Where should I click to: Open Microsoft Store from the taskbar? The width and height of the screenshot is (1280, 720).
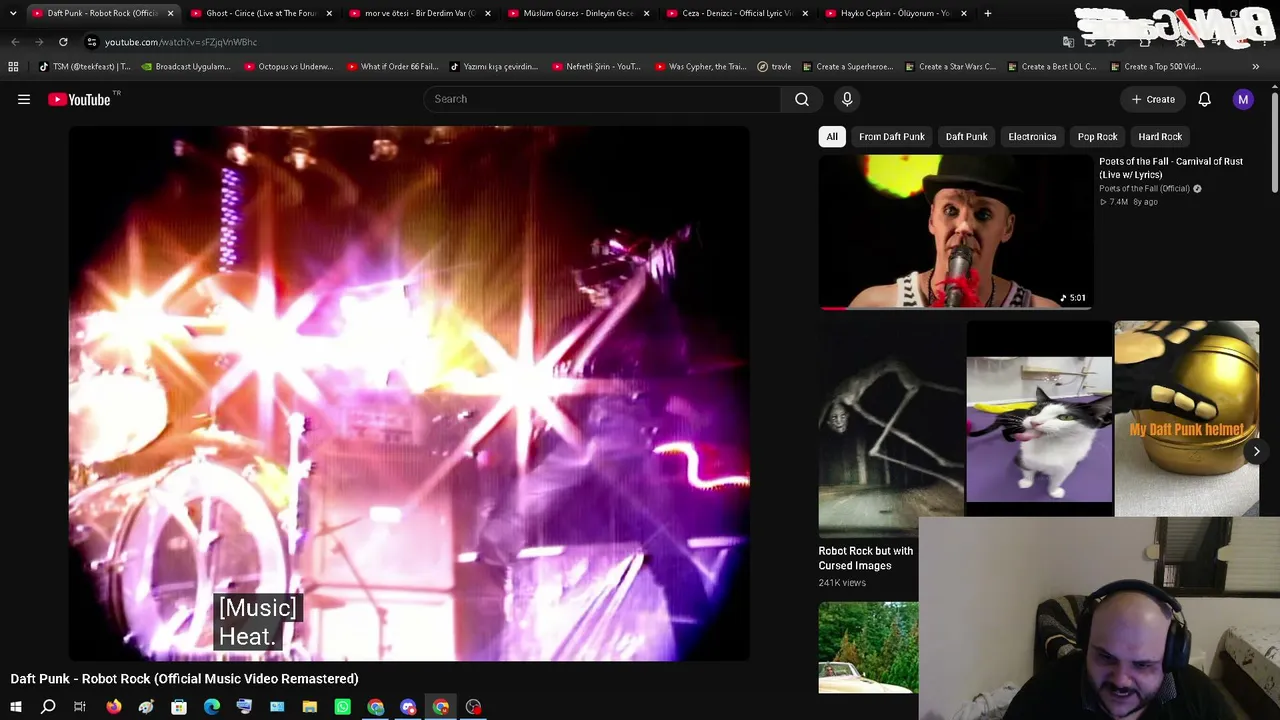pos(179,707)
